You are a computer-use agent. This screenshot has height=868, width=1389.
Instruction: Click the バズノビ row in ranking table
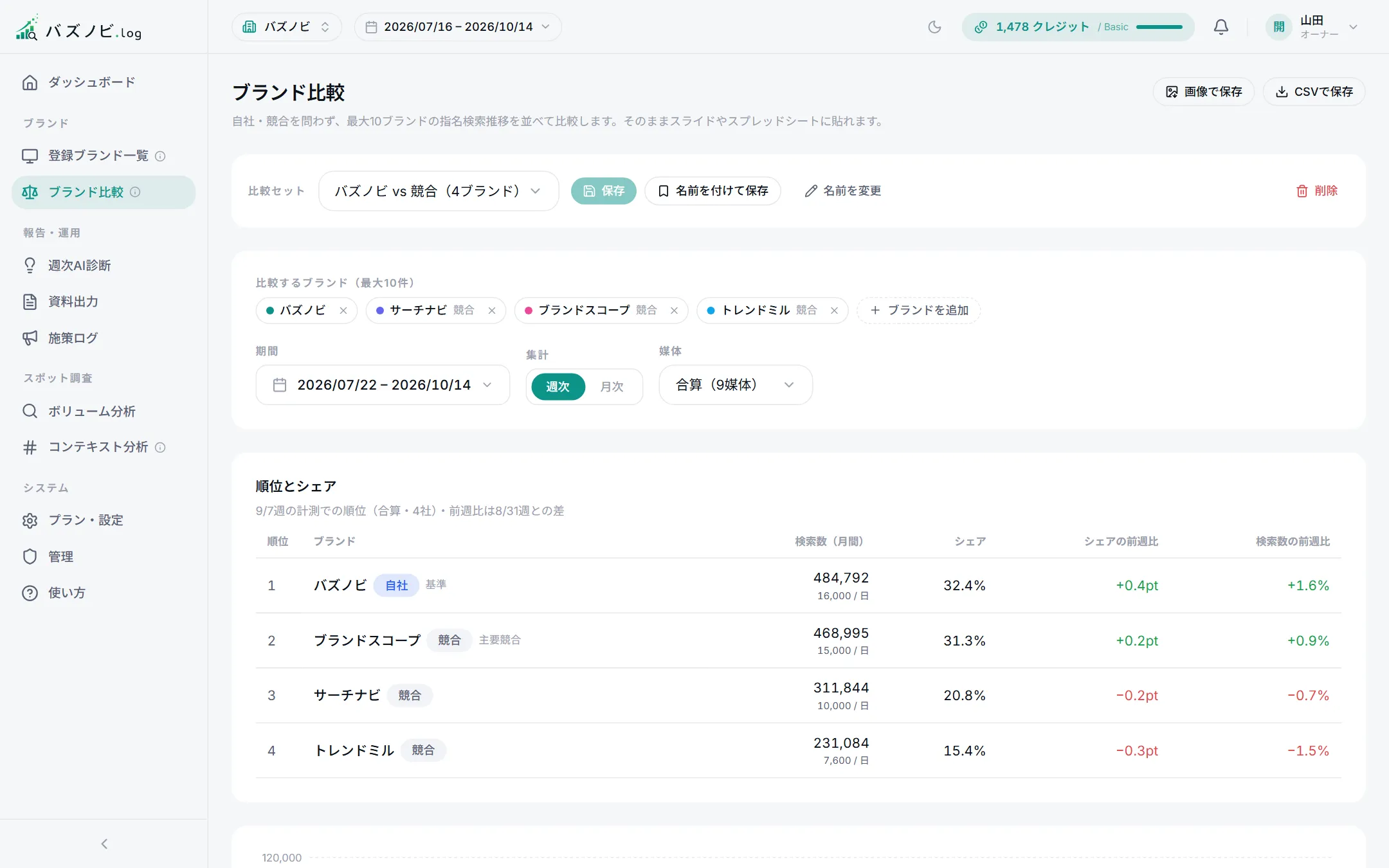[798, 586]
